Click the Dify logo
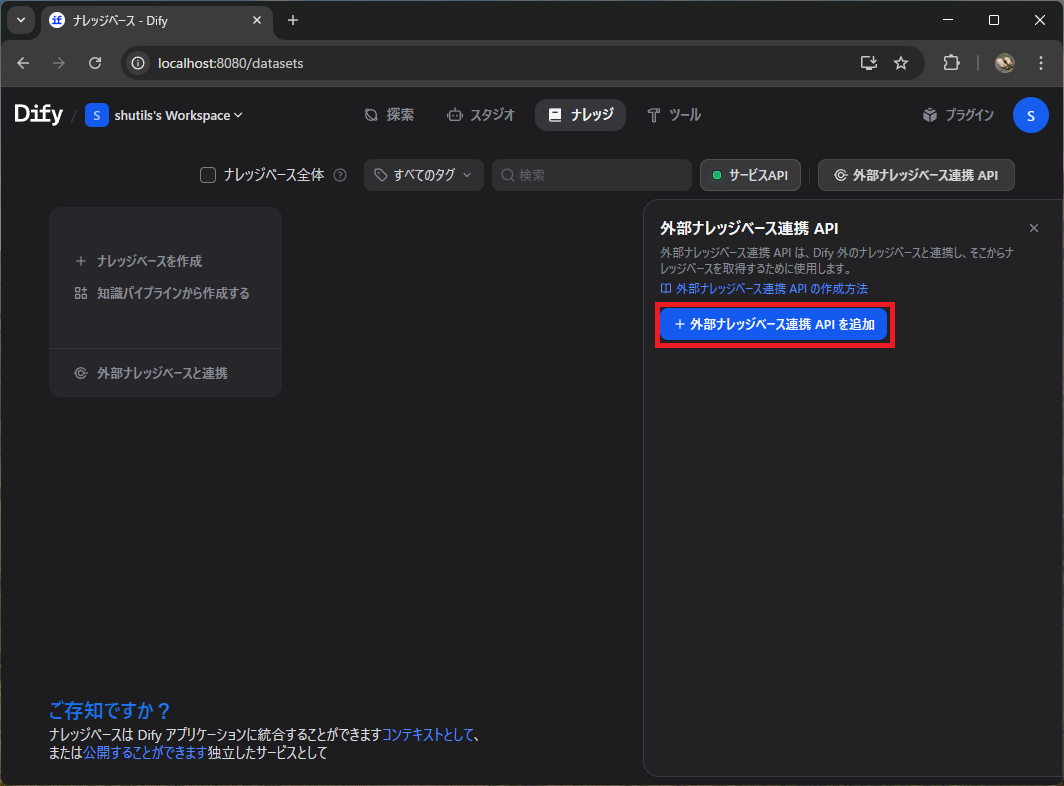Image resolution: width=1064 pixels, height=786 pixels. [37, 114]
